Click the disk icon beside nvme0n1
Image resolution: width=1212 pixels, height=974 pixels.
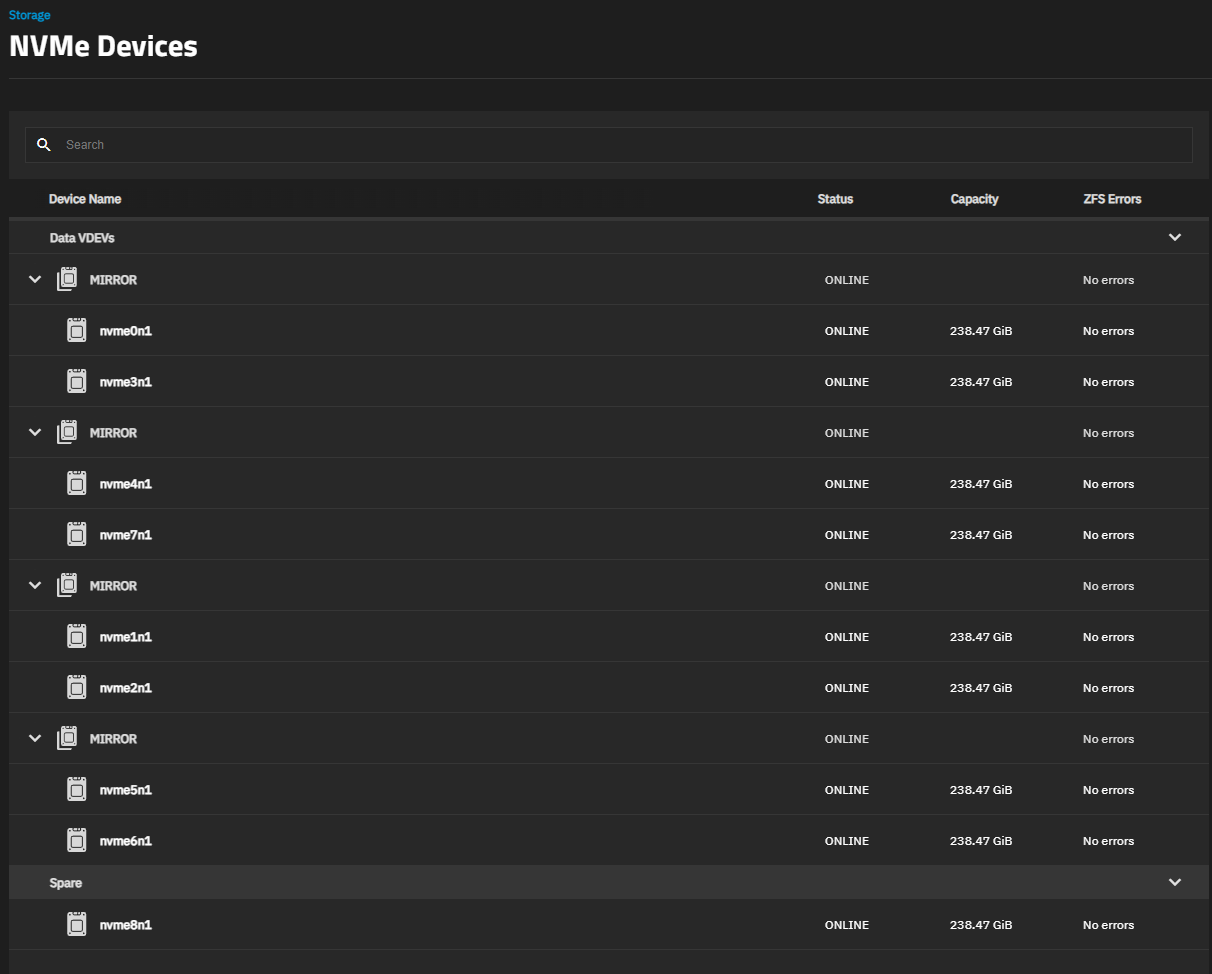pyautogui.click(x=77, y=330)
